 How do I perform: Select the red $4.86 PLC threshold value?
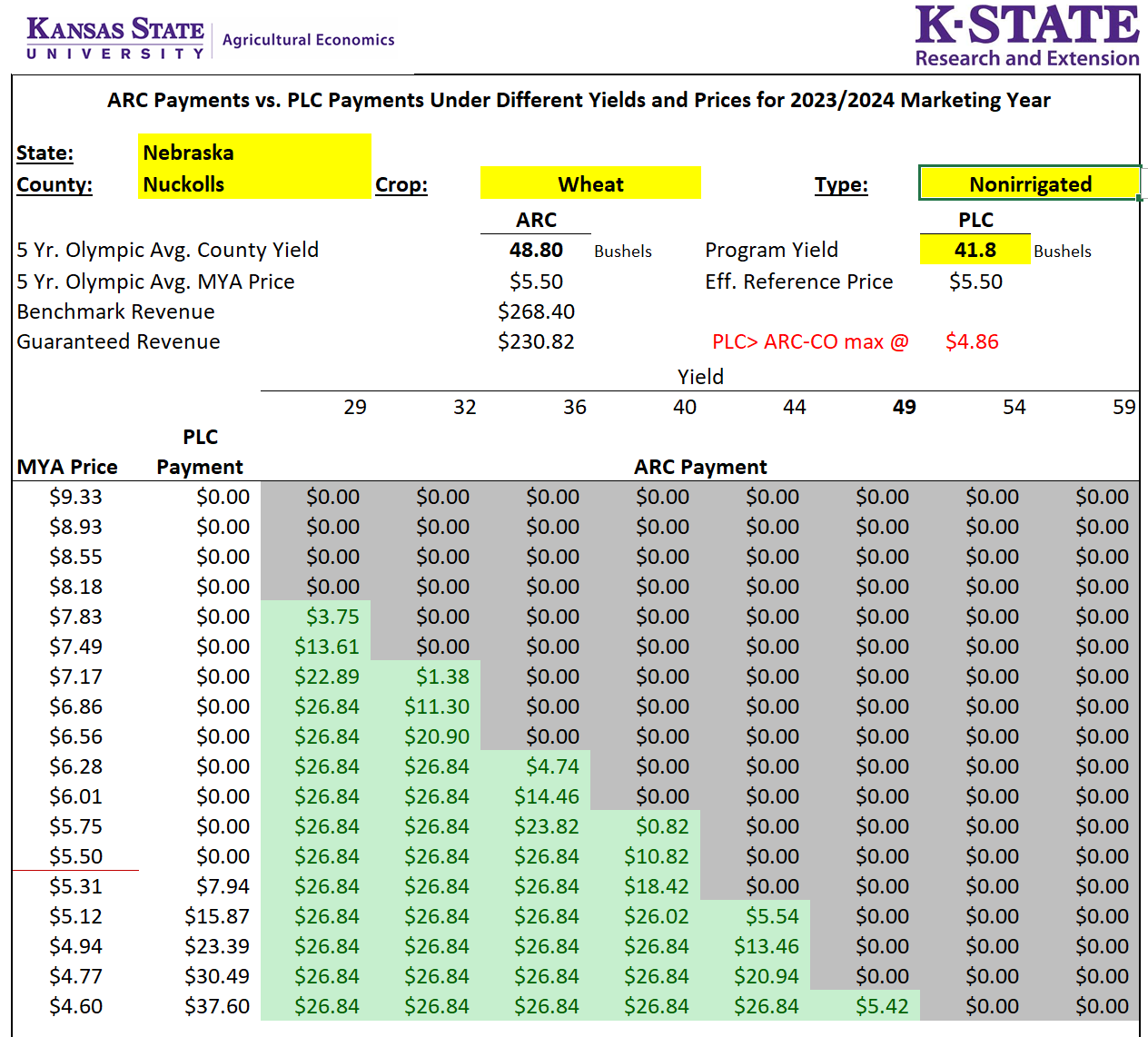pyautogui.click(x=972, y=341)
